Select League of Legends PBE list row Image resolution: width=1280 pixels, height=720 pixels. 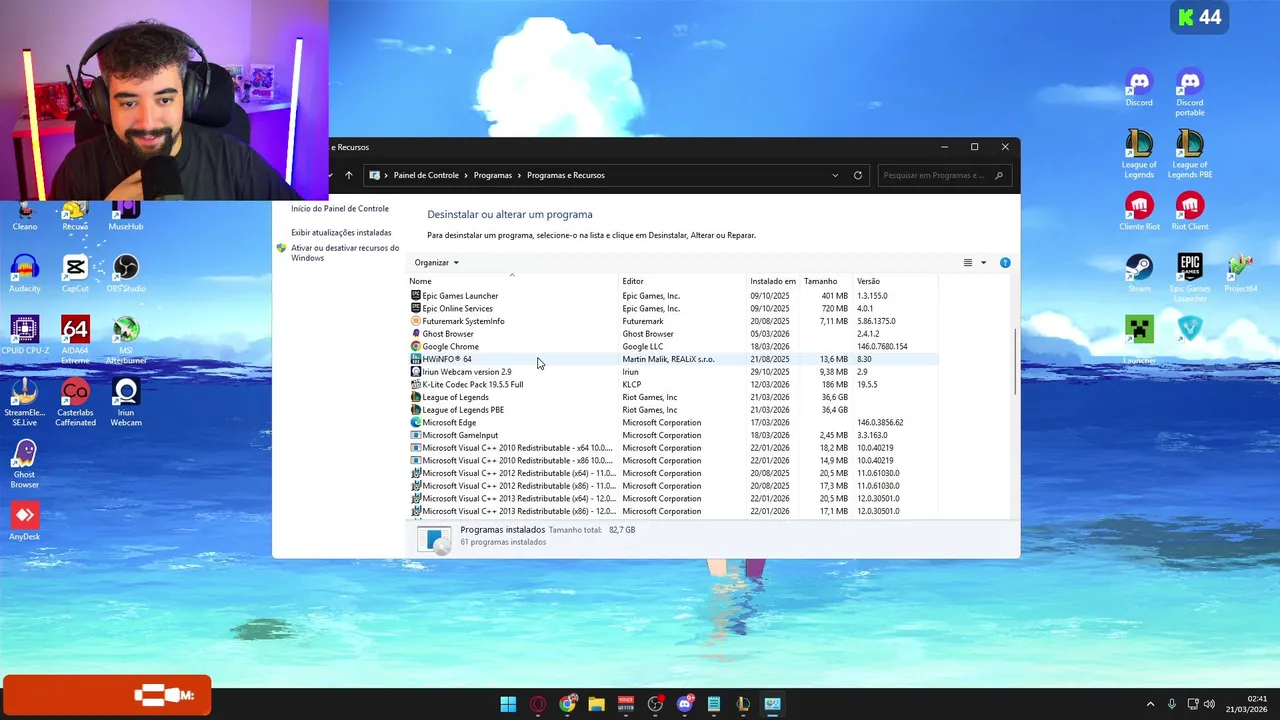pyautogui.click(x=674, y=410)
